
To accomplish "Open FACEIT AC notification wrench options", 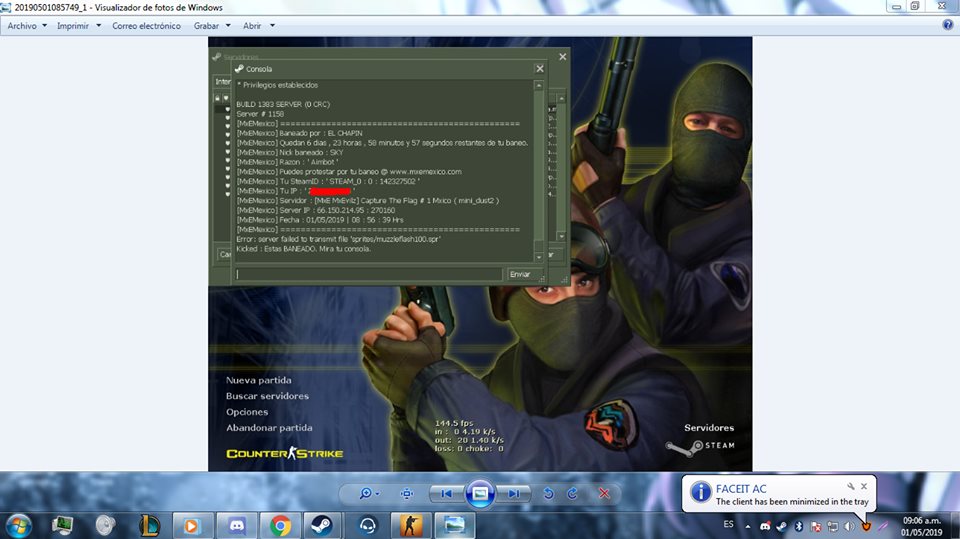I will (x=850, y=486).
